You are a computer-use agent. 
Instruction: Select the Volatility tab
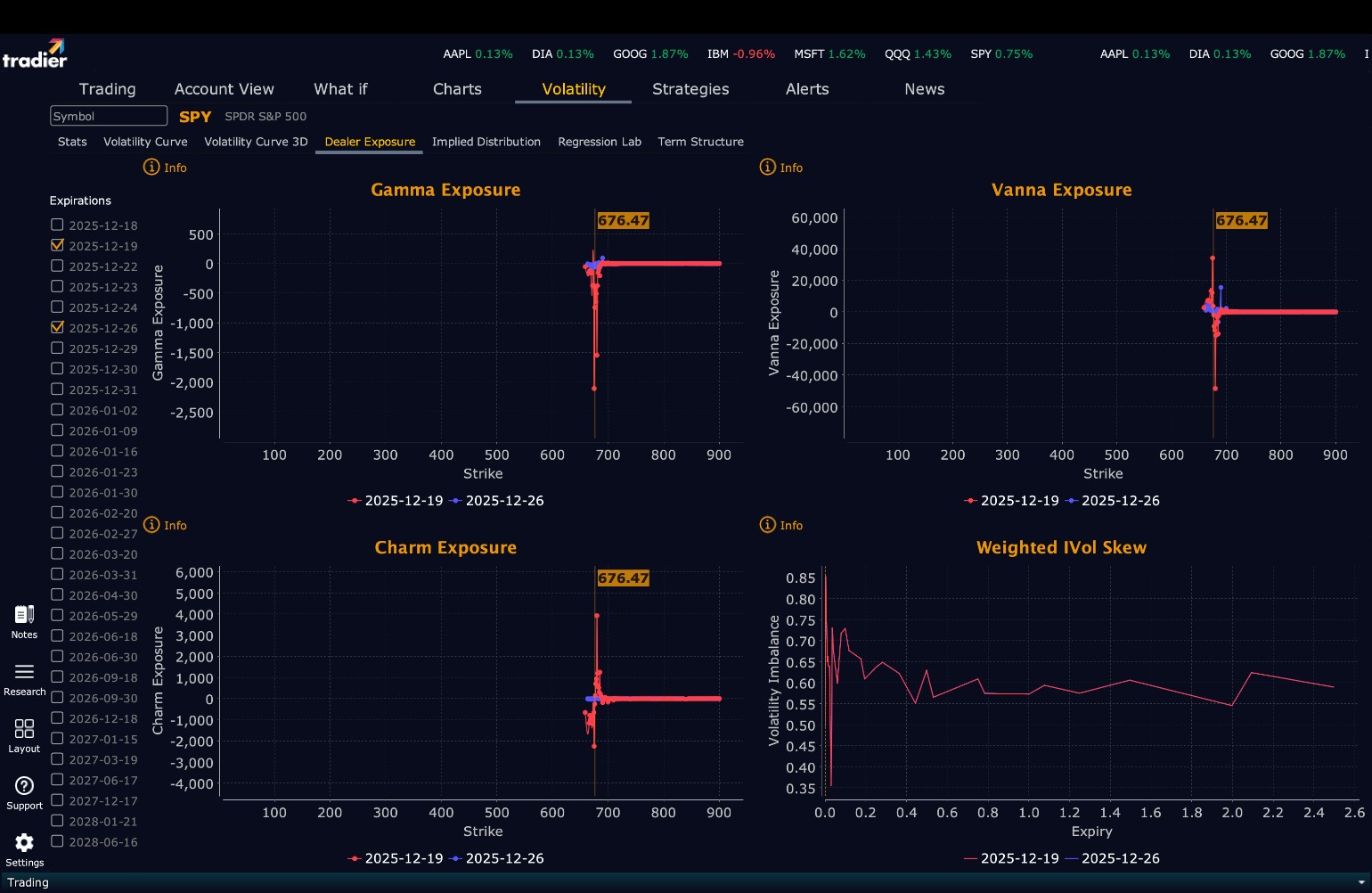[x=574, y=89]
